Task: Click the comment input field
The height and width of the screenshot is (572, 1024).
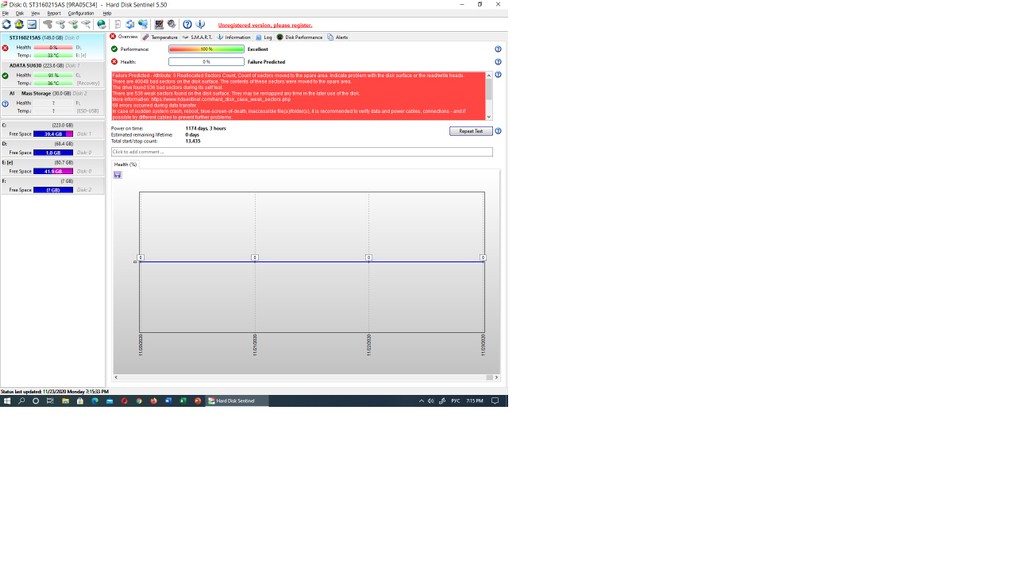Action: [x=302, y=152]
